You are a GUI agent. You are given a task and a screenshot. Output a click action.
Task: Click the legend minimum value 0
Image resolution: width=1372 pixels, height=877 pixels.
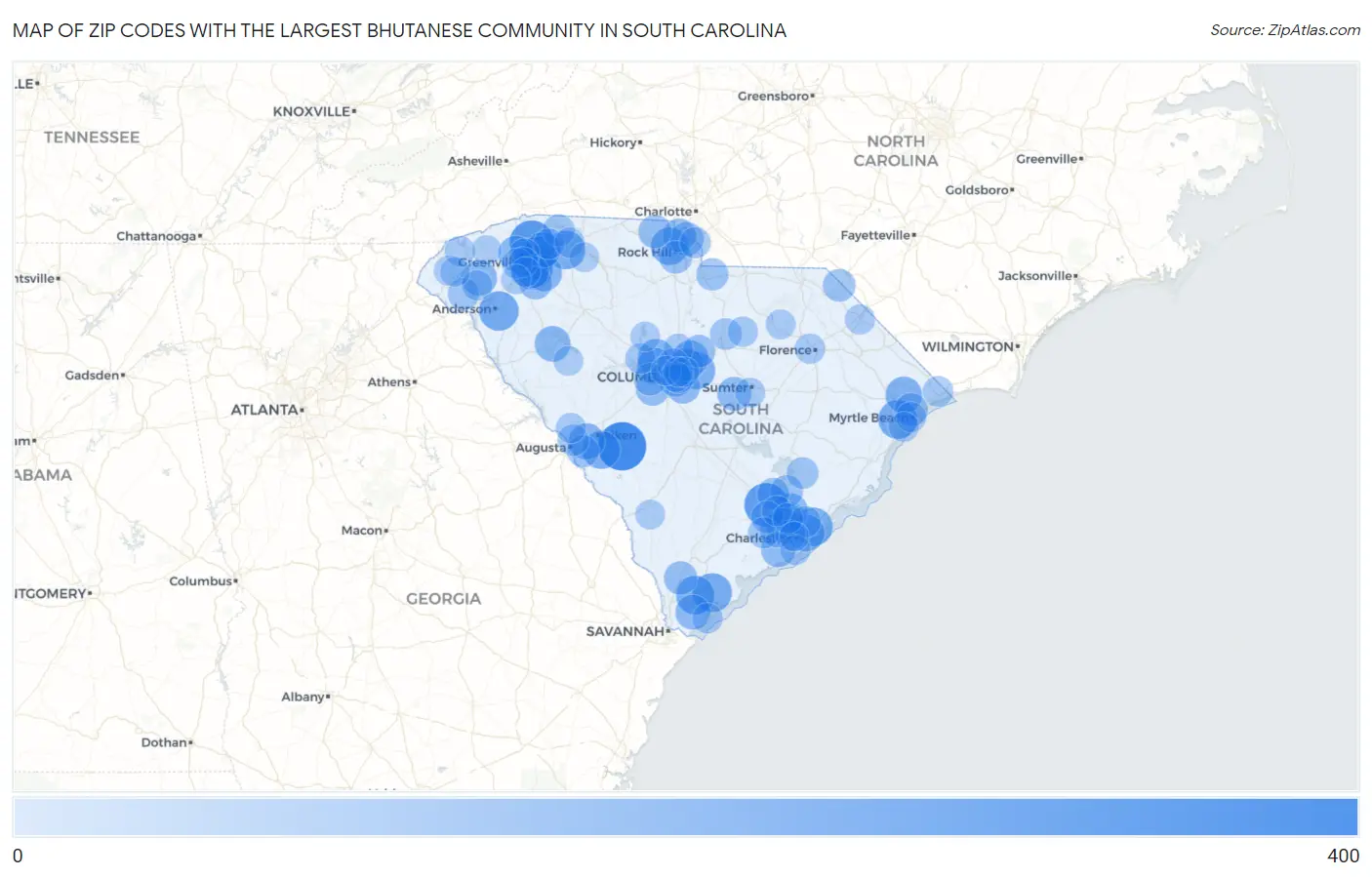click(x=18, y=856)
